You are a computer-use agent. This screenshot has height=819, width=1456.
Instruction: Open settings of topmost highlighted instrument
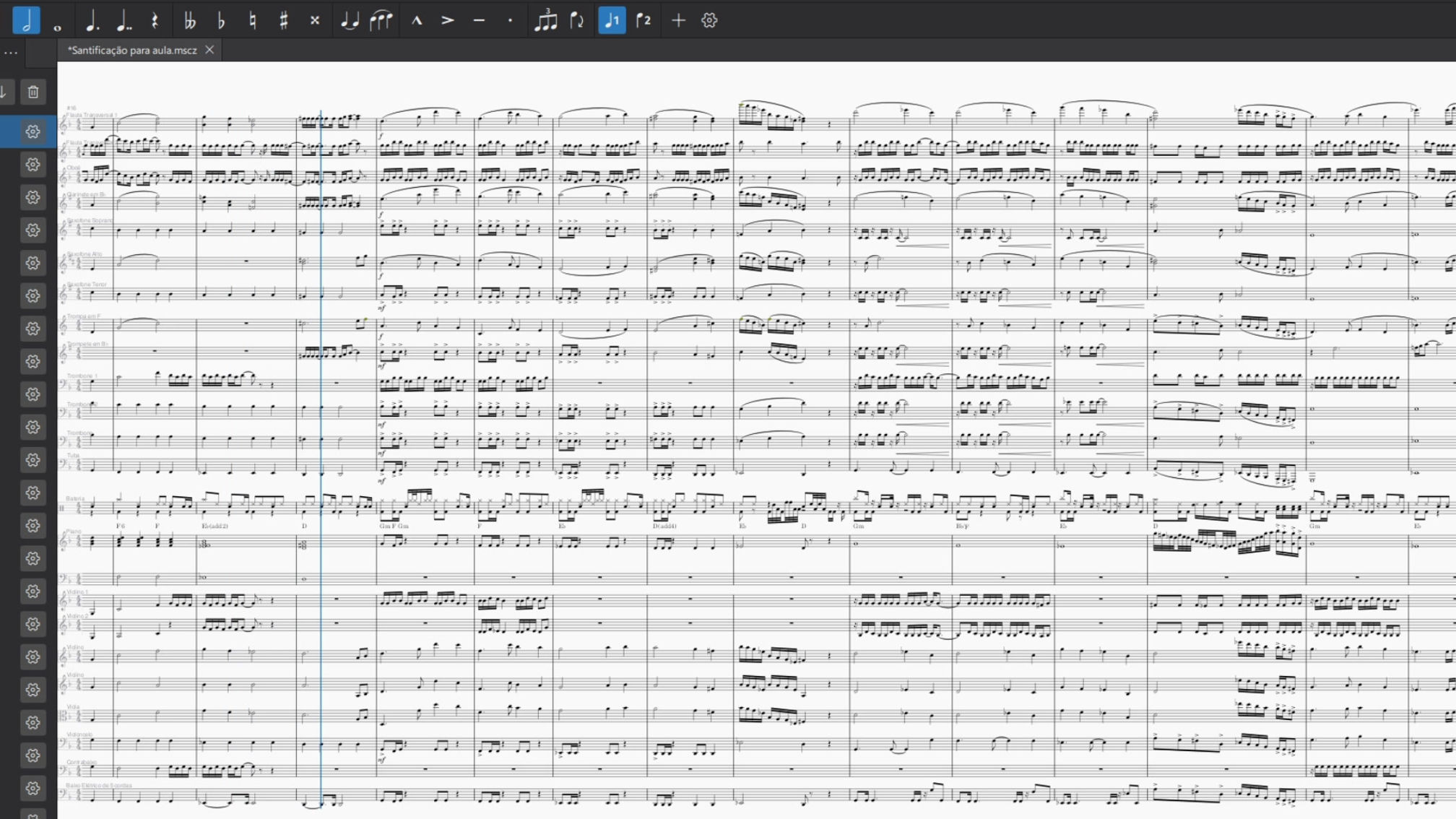pyautogui.click(x=32, y=131)
